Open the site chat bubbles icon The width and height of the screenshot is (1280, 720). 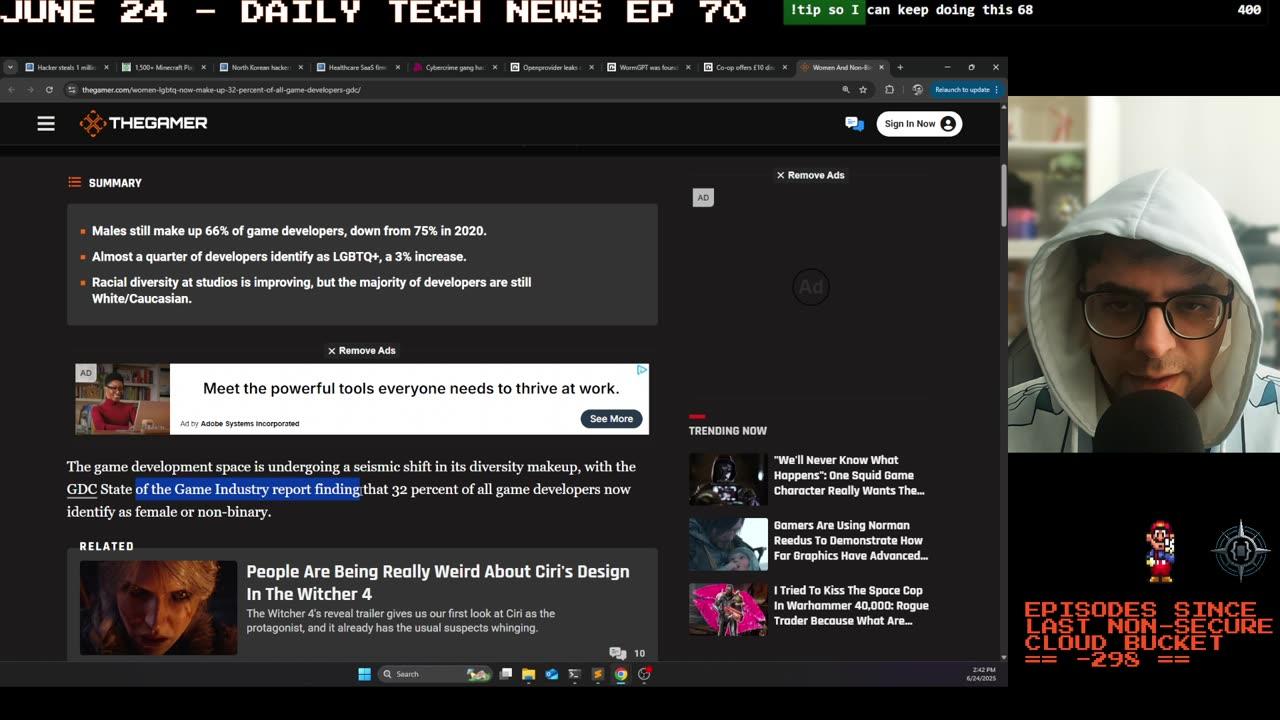(x=854, y=124)
